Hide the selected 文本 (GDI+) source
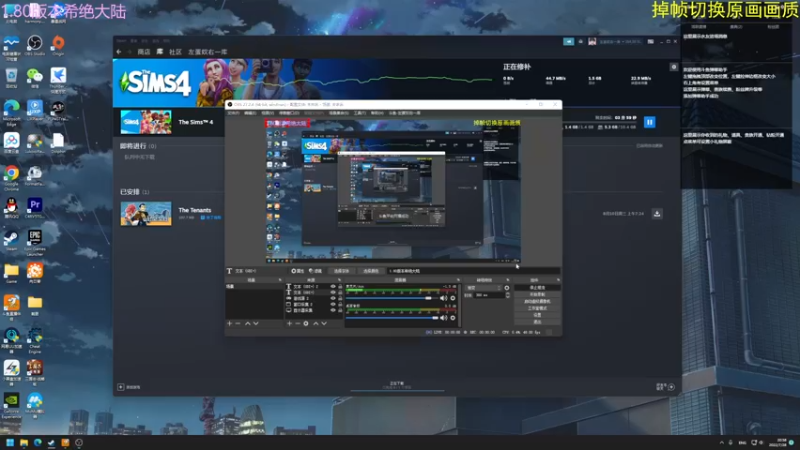Screen dimensions: 800x450 pyautogui.click(x=333, y=292)
